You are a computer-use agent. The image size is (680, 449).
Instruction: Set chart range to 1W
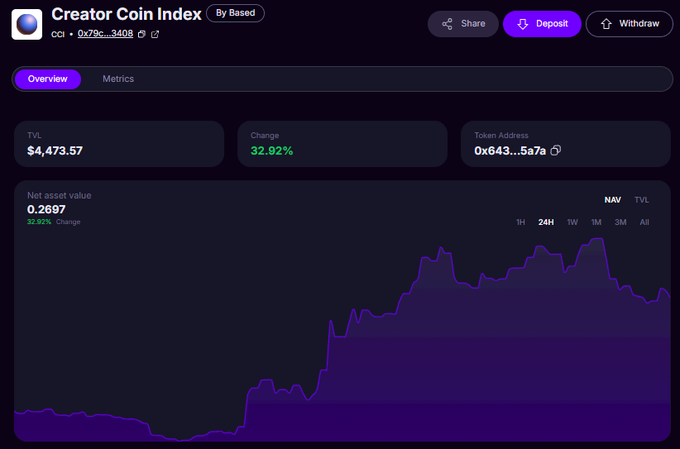(x=572, y=222)
